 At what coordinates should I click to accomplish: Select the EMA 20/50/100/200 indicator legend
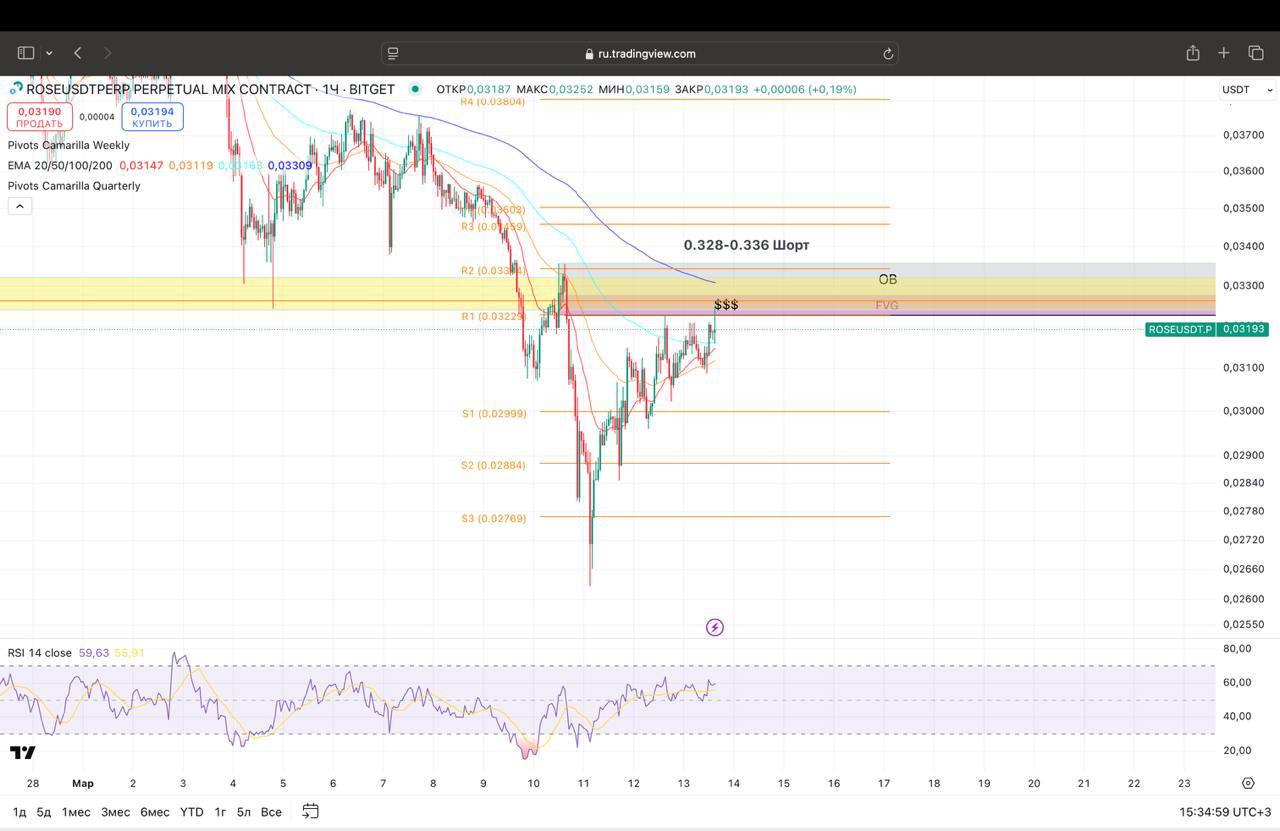(x=60, y=165)
